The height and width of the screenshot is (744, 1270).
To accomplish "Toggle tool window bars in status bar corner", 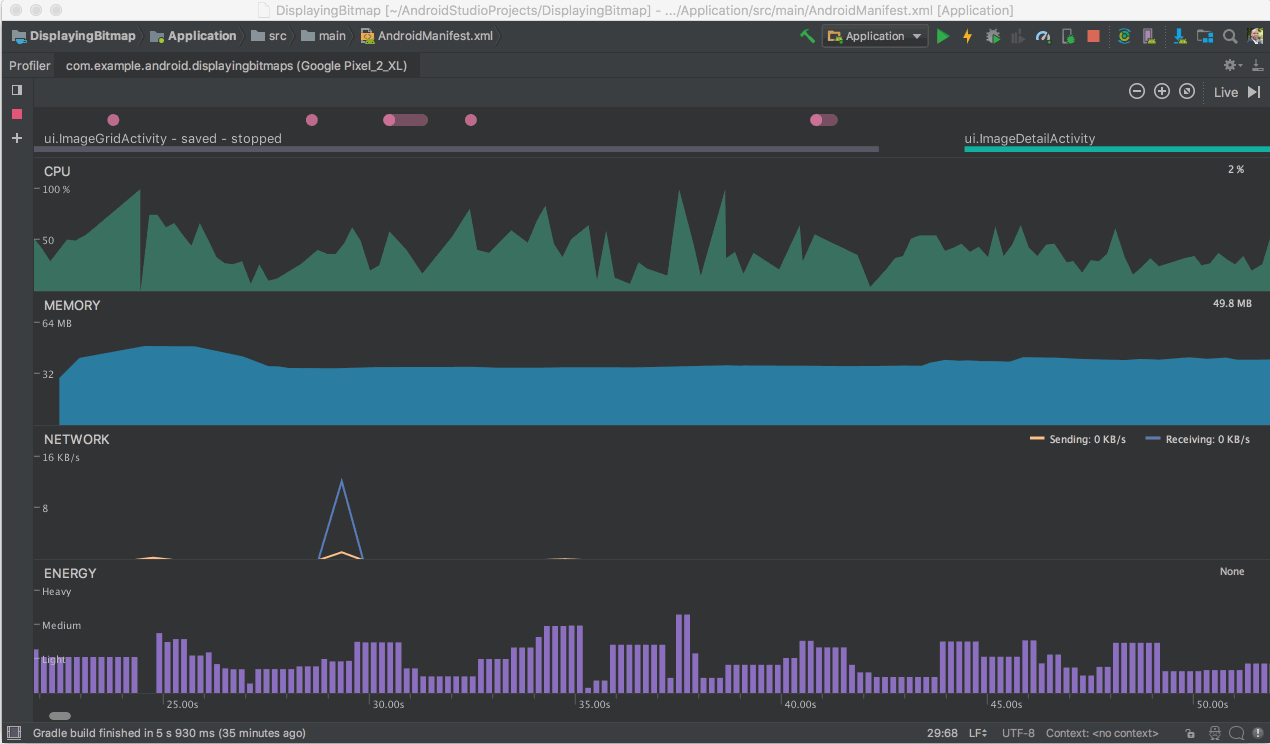I will [x=14, y=733].
